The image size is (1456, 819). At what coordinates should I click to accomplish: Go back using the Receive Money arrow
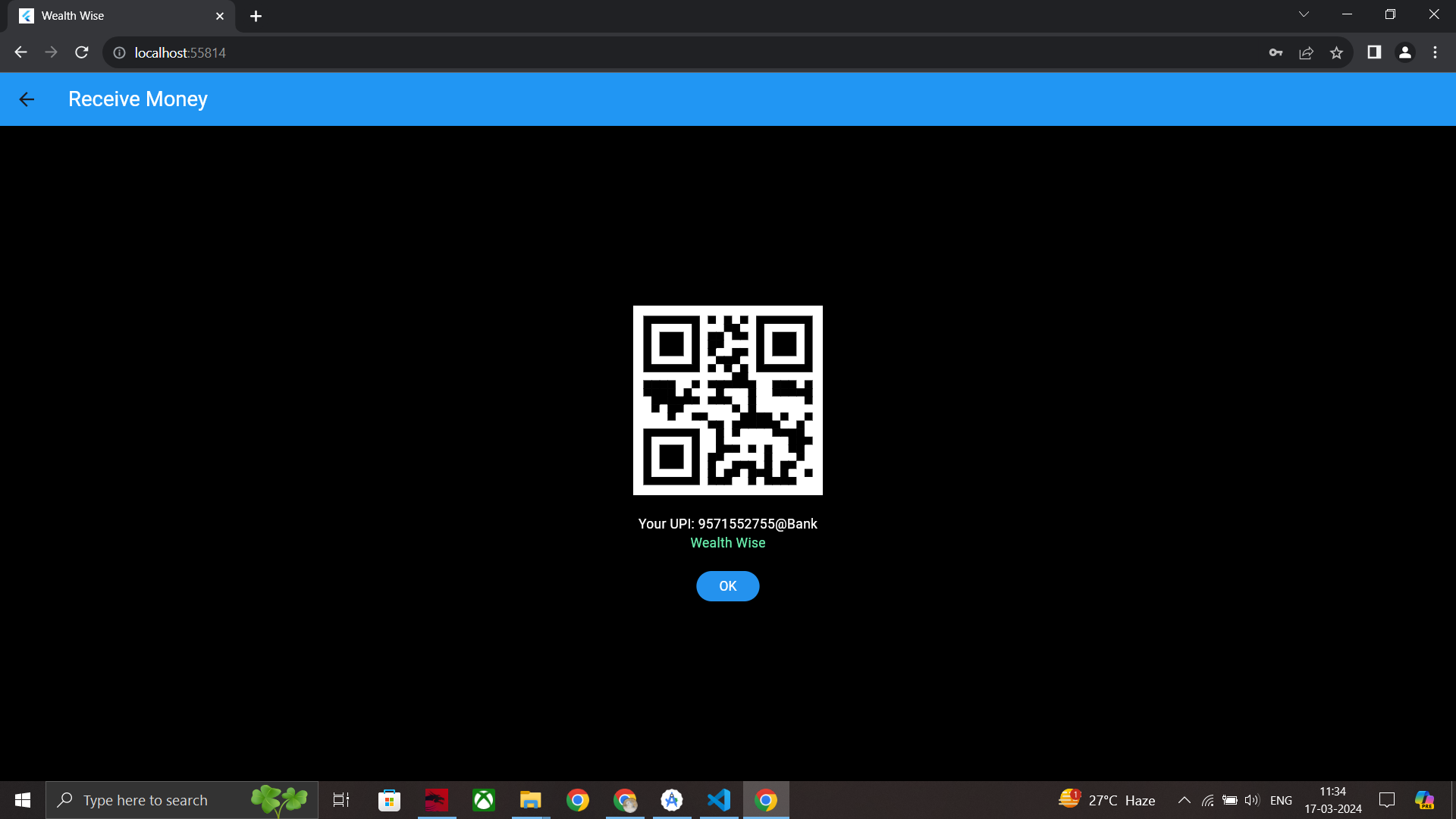pyautogui.click(x=27, y=99)
